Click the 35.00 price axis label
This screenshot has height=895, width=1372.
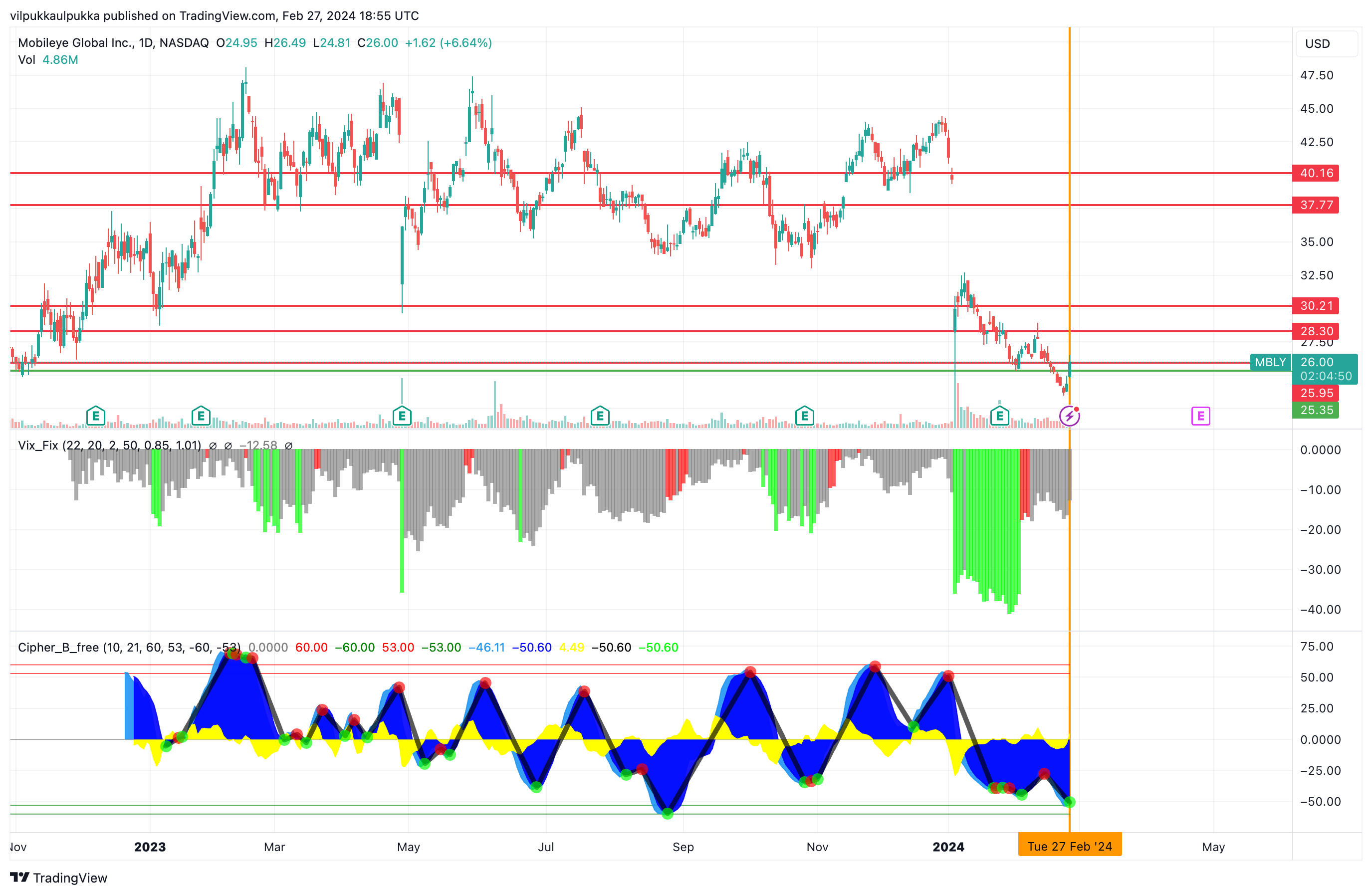tap(1317, 241)
